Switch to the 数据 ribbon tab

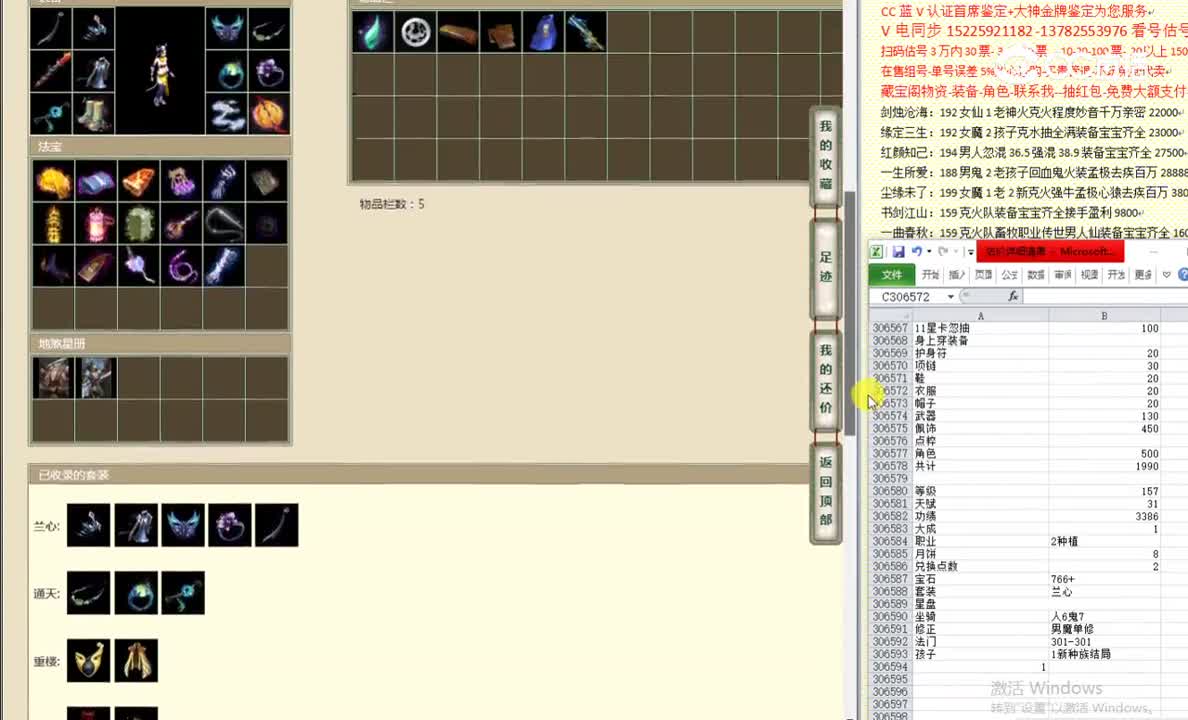tap(1037, 275)
